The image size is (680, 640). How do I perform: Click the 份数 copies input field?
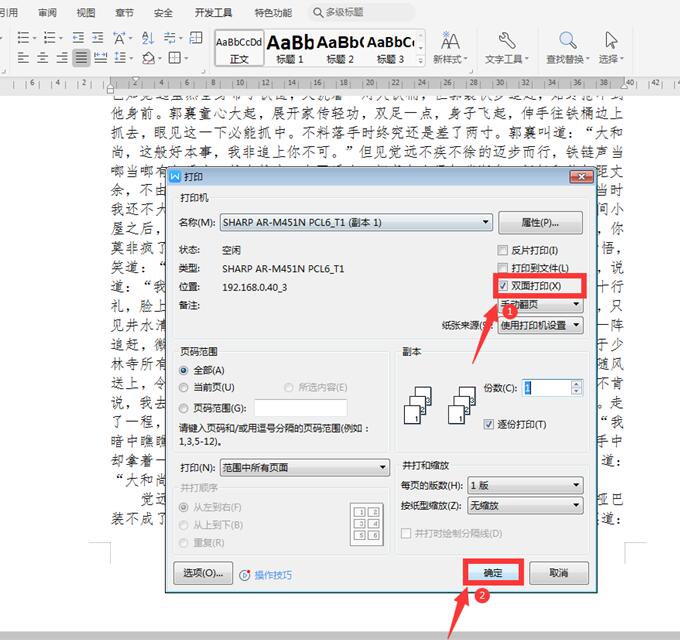click(x=547, y=387)
